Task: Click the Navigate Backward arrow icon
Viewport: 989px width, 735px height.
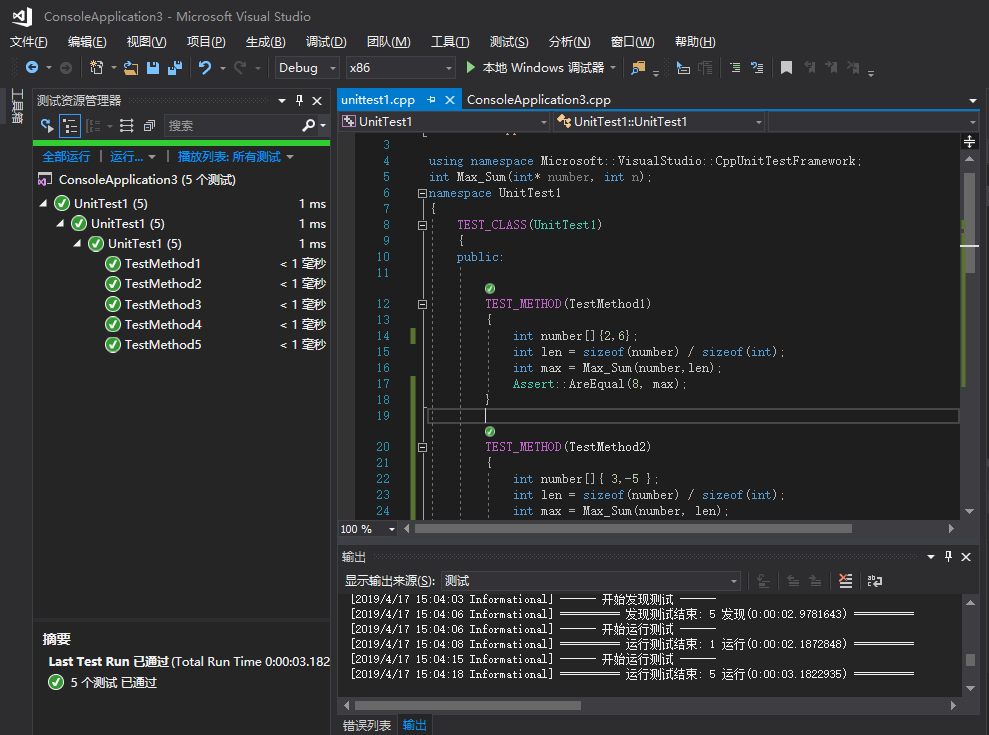Action: [32, 68]
